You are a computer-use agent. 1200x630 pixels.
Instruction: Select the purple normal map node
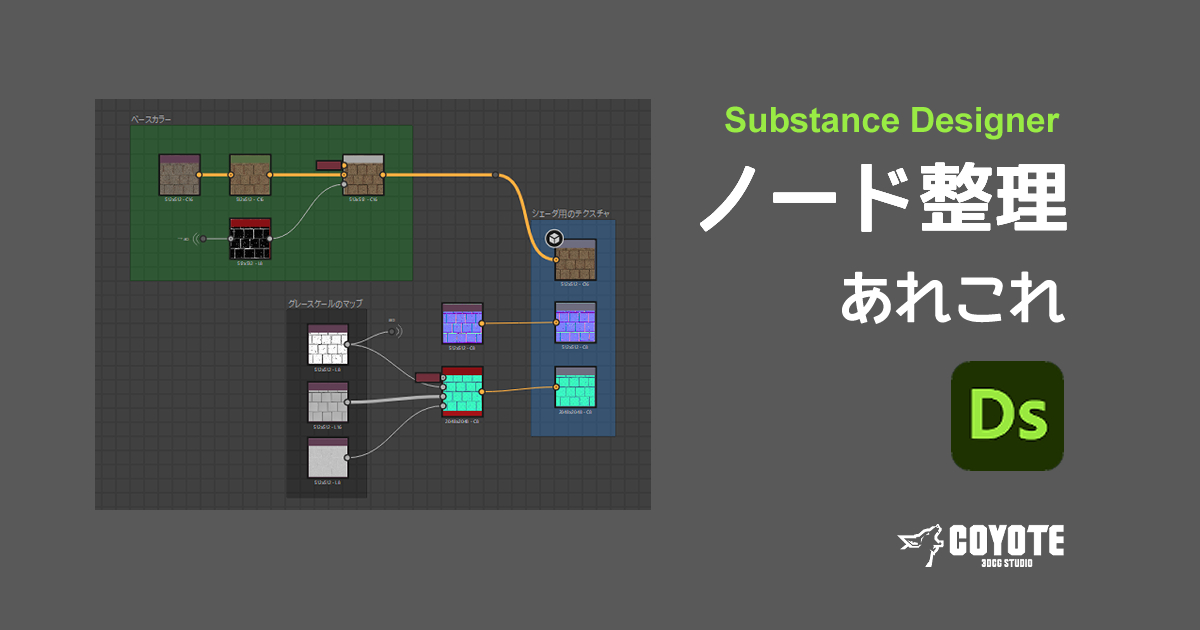pyautogui.click(x=462, y=322)
